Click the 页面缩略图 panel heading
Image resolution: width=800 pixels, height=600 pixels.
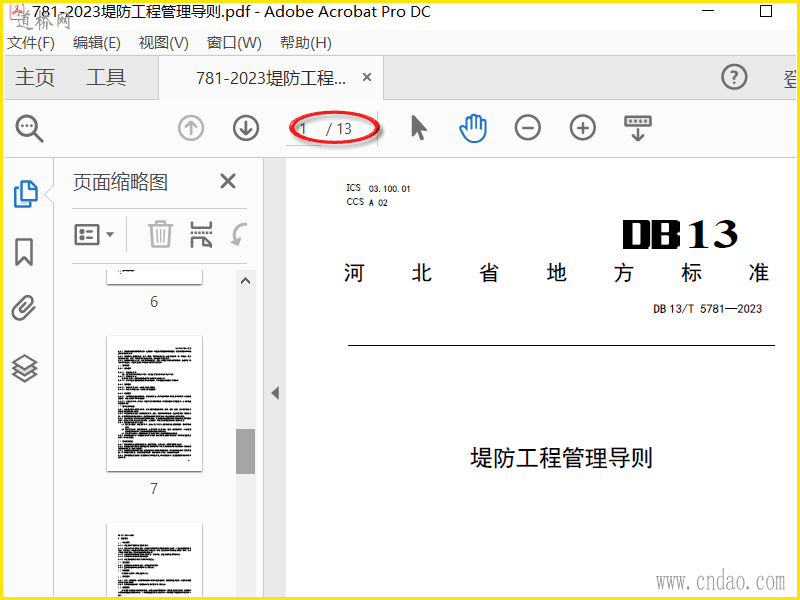click(x=120, y=182)
